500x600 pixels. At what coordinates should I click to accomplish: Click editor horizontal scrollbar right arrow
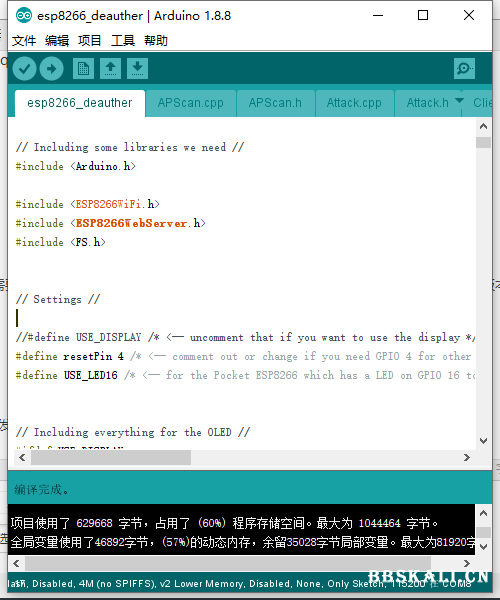(467, 458)
